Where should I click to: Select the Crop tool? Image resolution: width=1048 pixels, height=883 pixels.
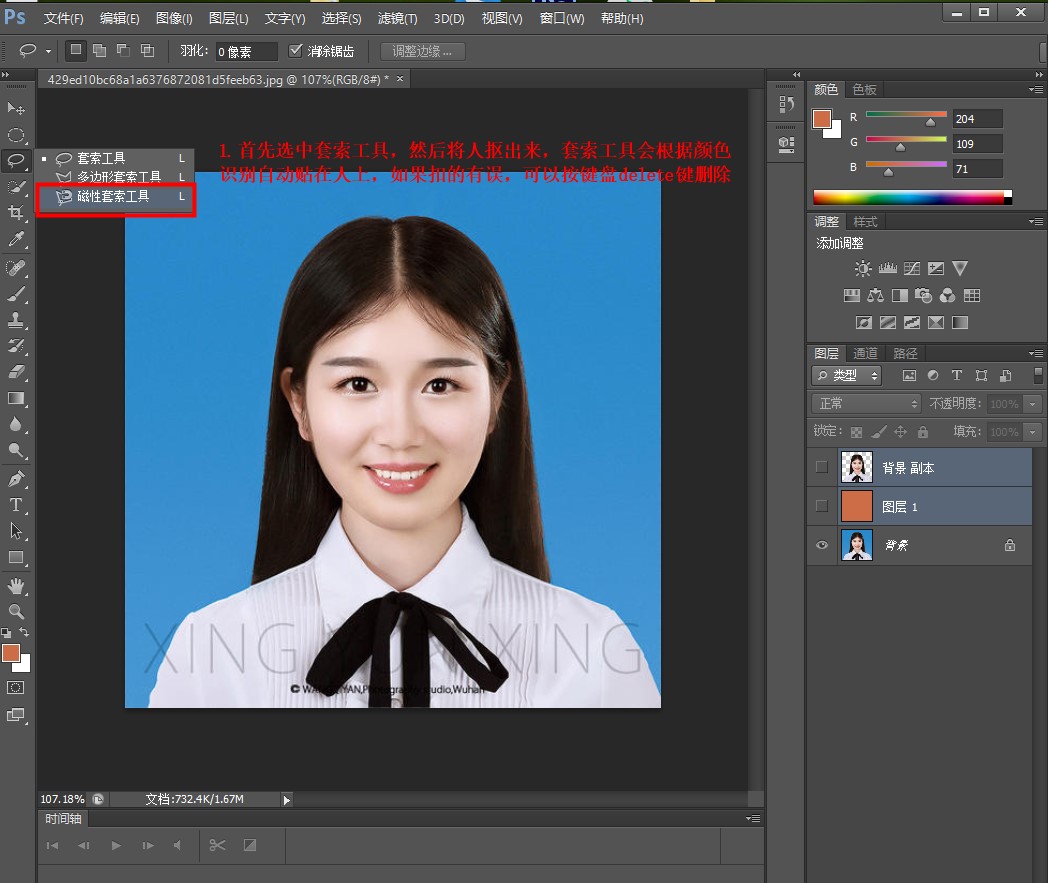coord(16,212)
